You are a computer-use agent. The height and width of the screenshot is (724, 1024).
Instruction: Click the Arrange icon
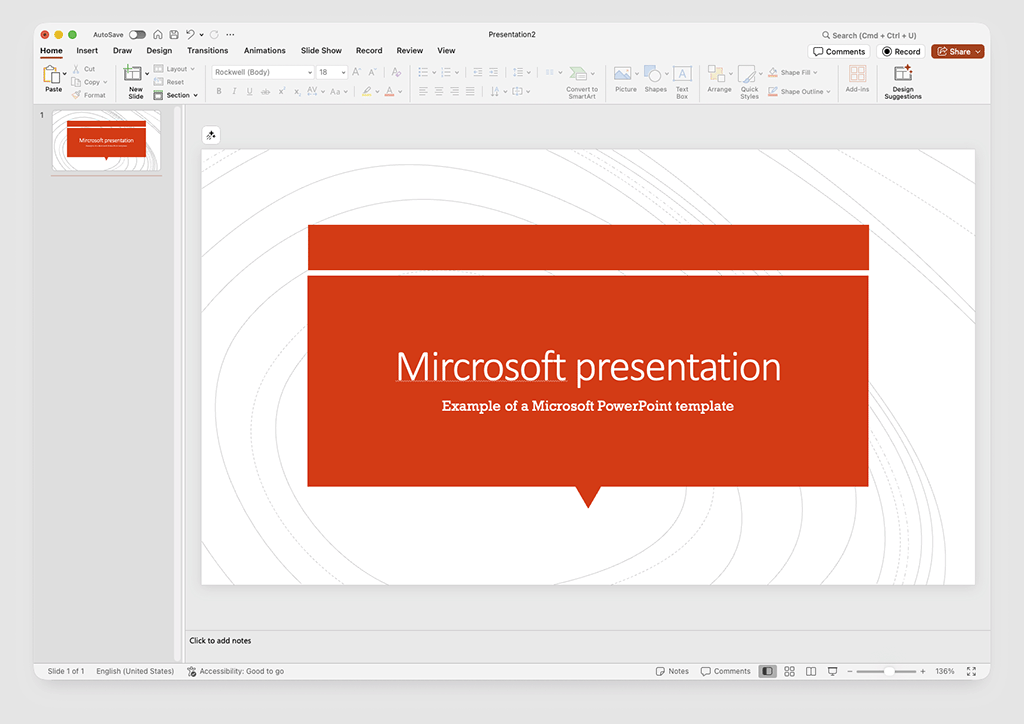tap(716, 74)
